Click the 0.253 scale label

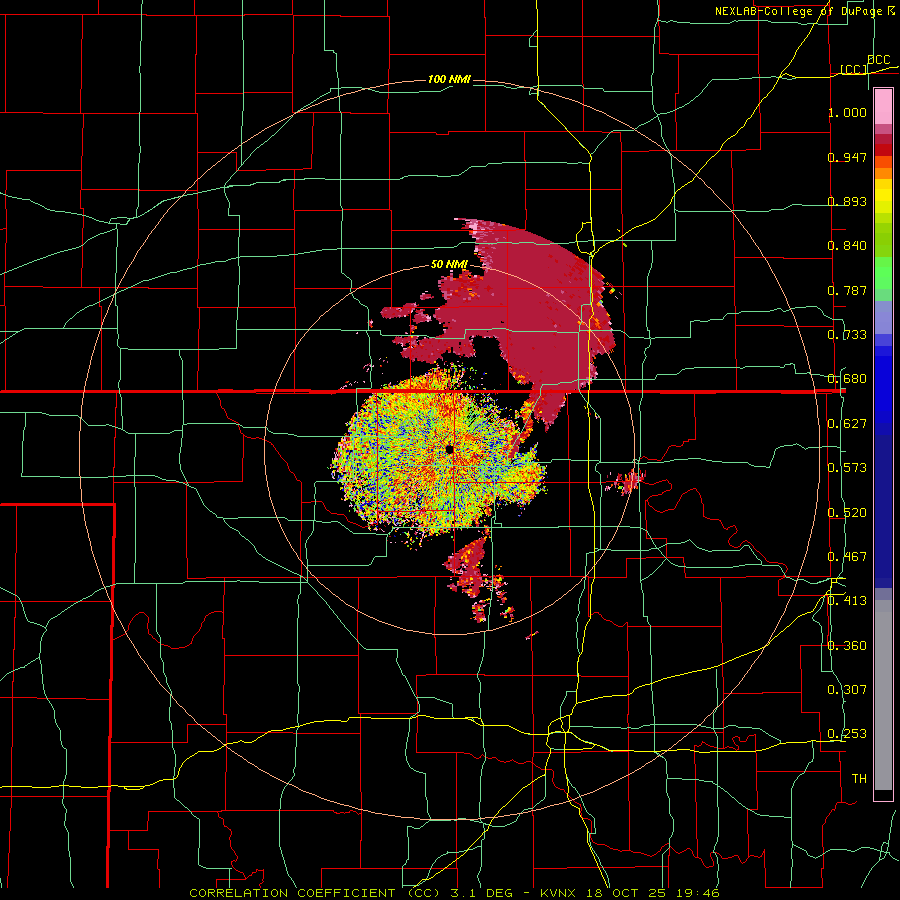[847, 734]
